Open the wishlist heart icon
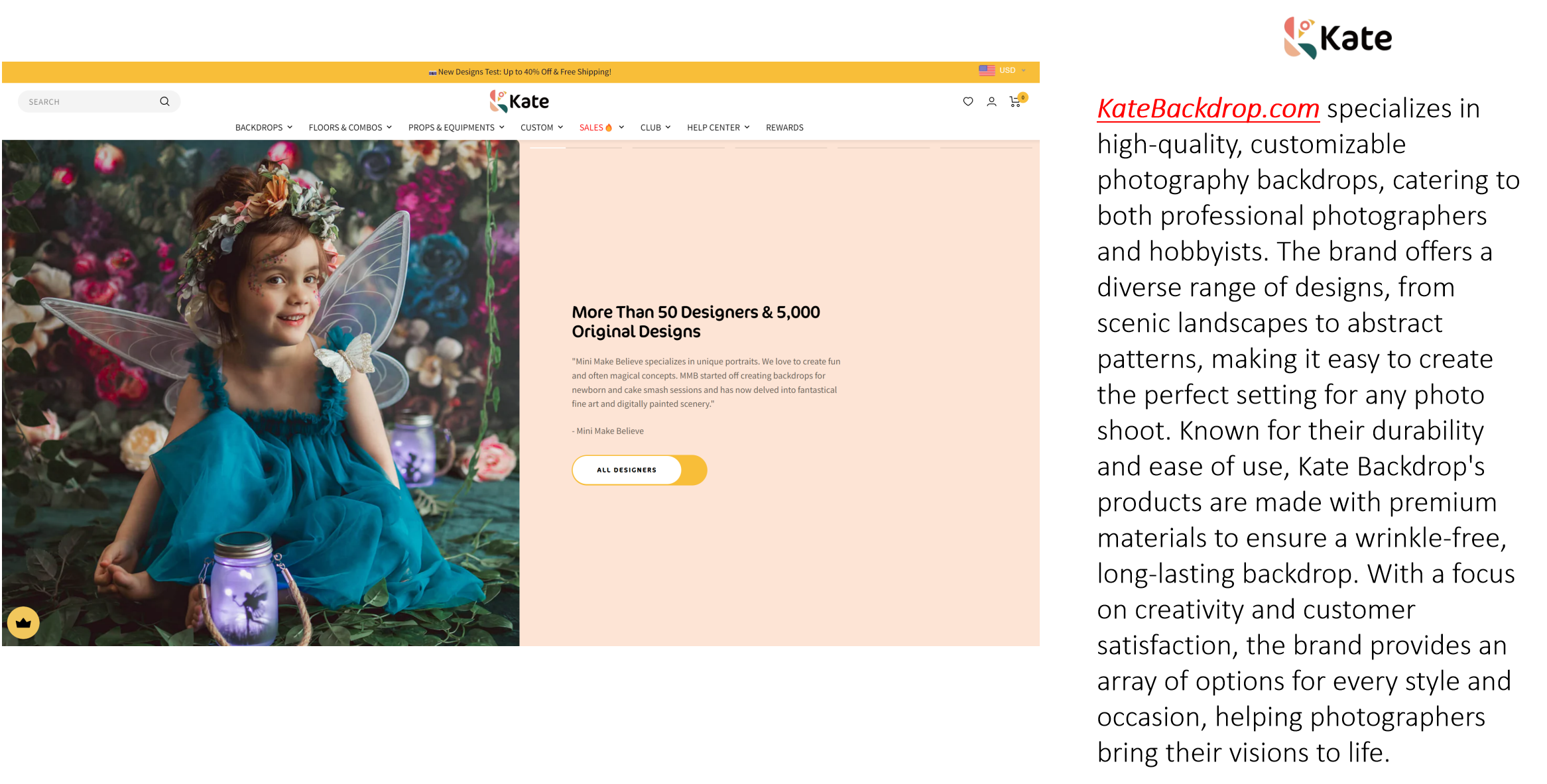The height and width of the screenshot is (784, 1547). [x=968, y=101]
